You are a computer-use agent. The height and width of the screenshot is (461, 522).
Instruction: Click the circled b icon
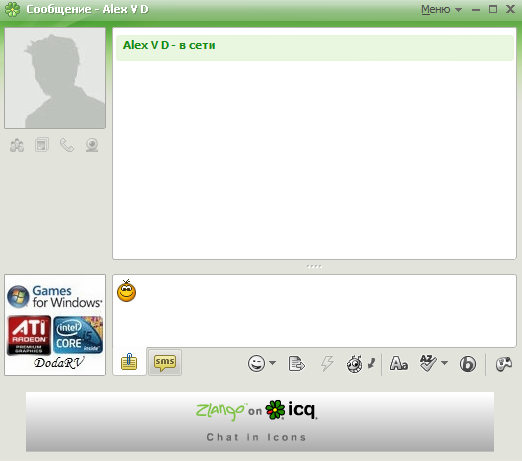(x=468, y=364)
